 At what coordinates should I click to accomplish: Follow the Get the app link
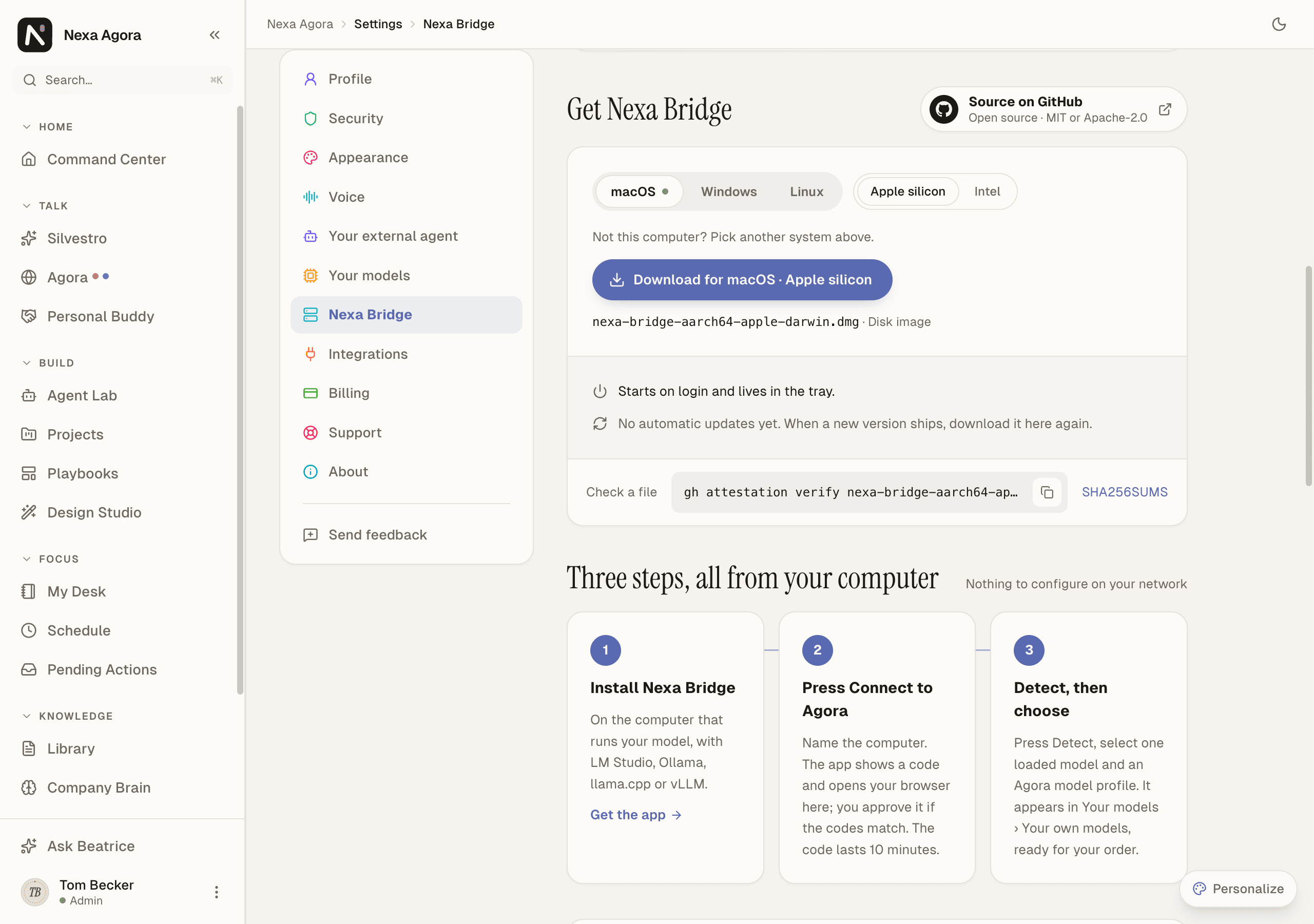(x=636, y=815)
